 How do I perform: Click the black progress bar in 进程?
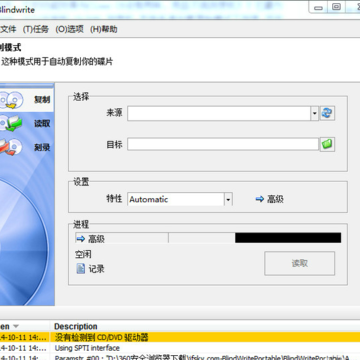(288, 238)
